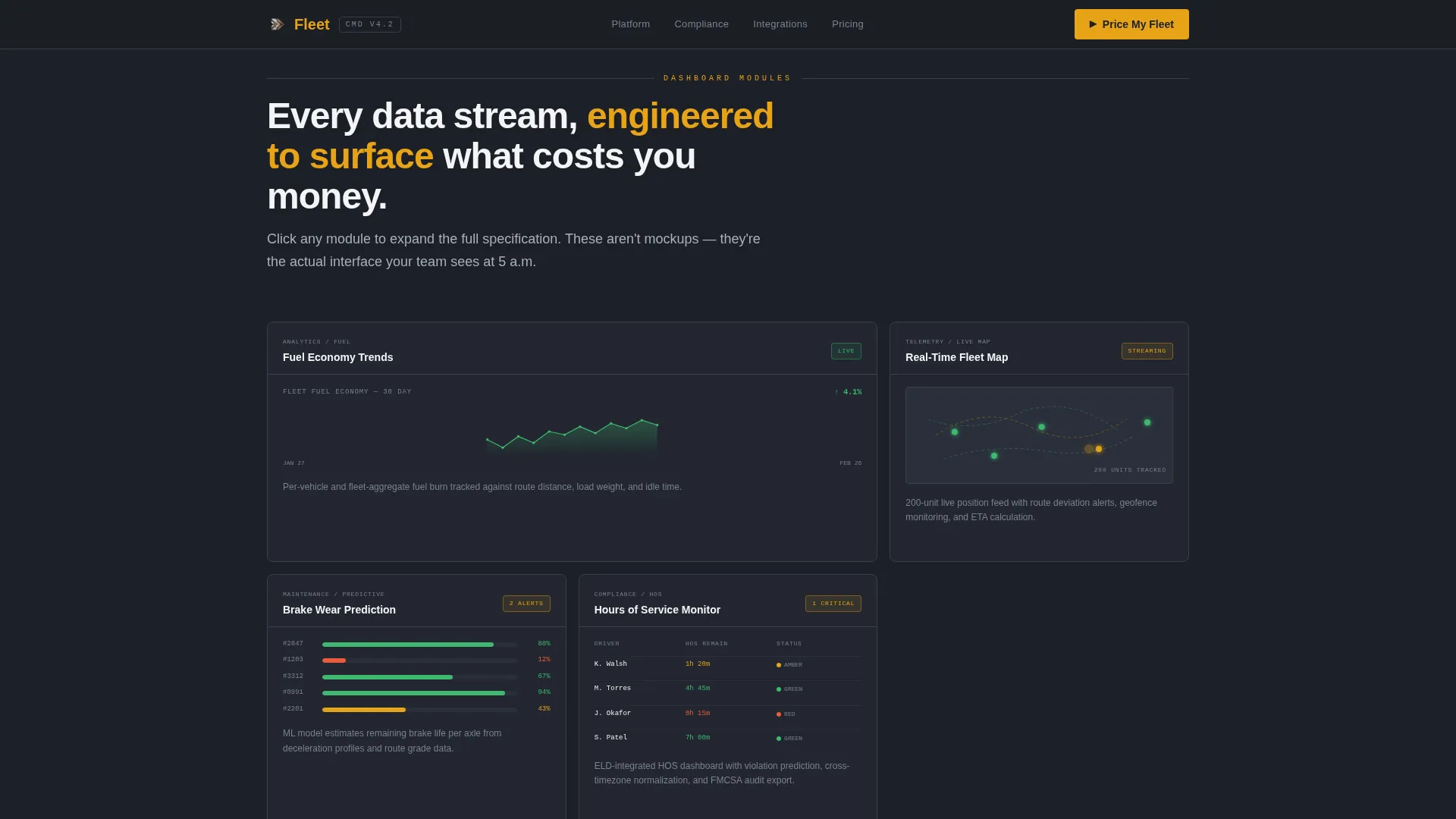The height and width of the screenshot is (819, 1456).
Task: Click the amber vehicle dot on map
Action: pos(1099,449)
